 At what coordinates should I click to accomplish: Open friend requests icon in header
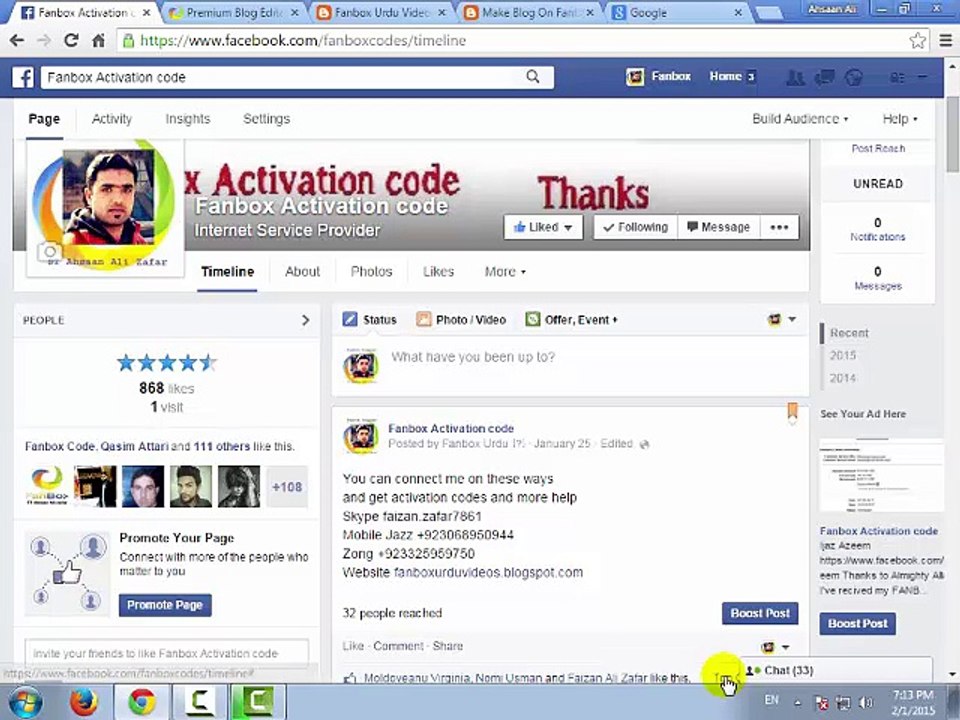tap(795, 77)
